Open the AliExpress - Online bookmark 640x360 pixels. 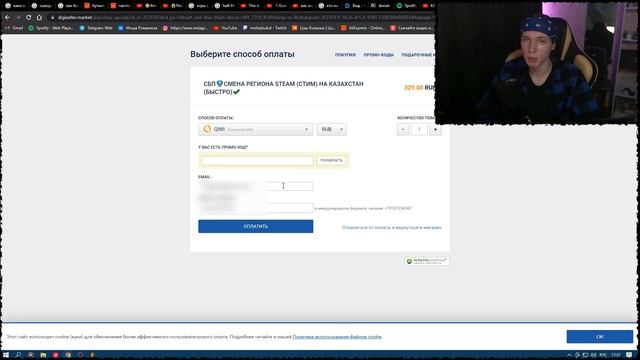363,28
